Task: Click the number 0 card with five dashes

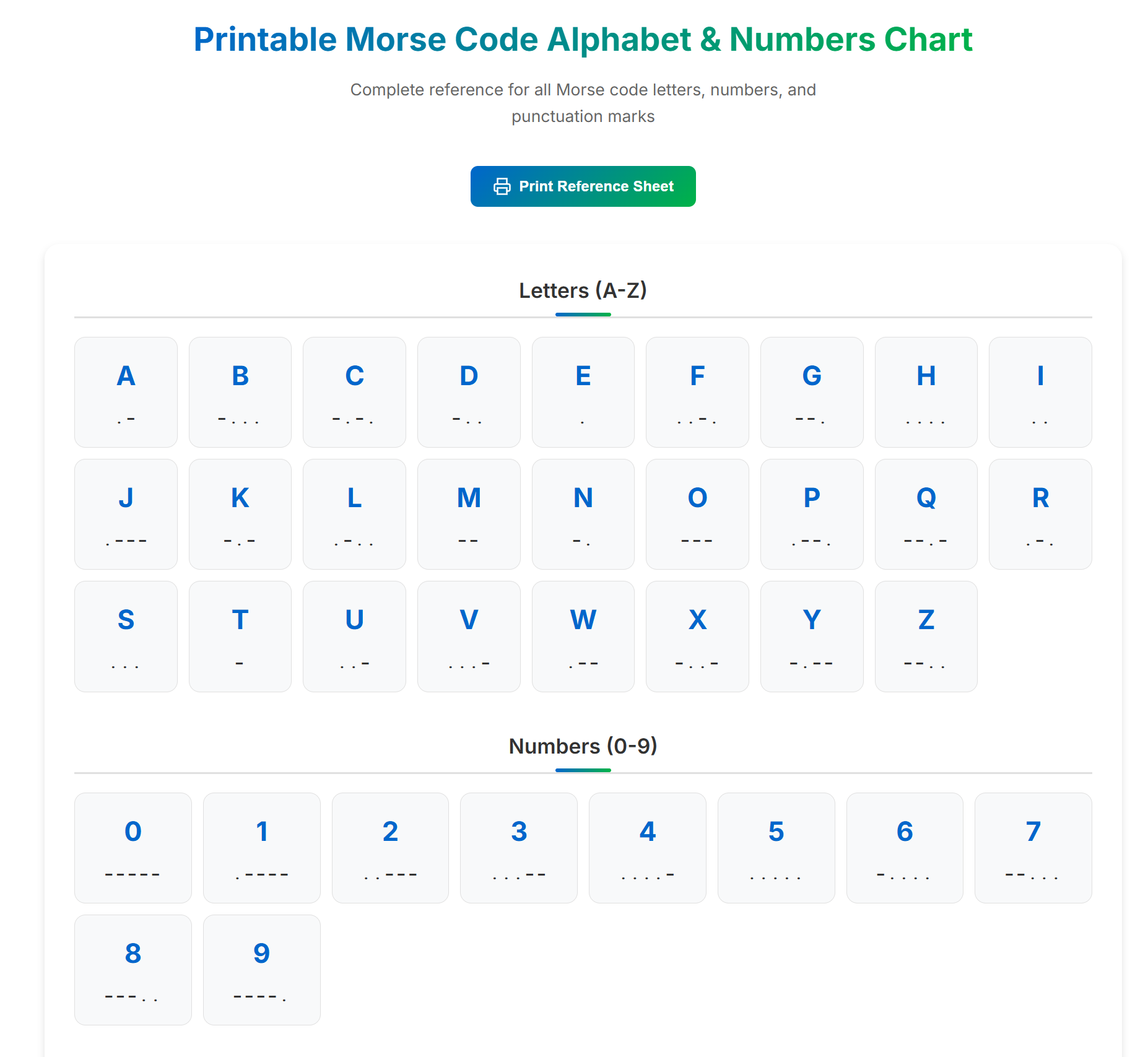Action: (x=133, y=848)
